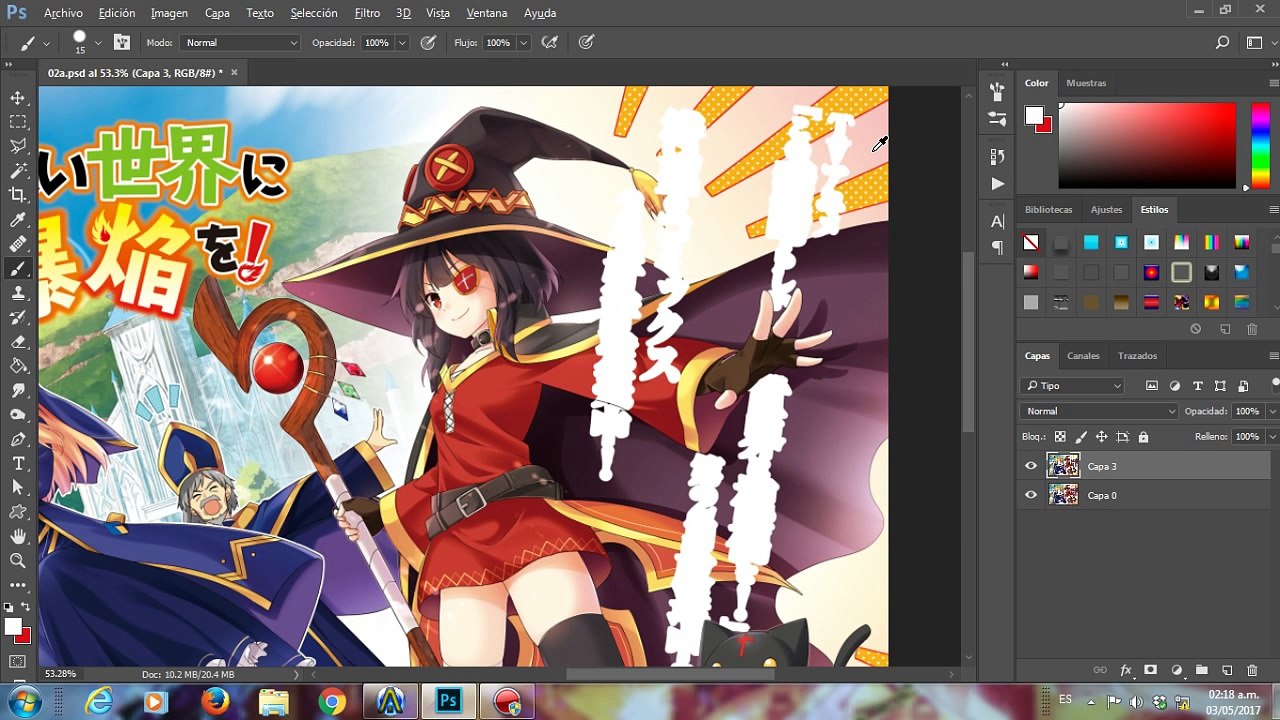Expand the Flujo slider dropdown
Screen dimensions: 1280x720
click(x=523, y=43)
